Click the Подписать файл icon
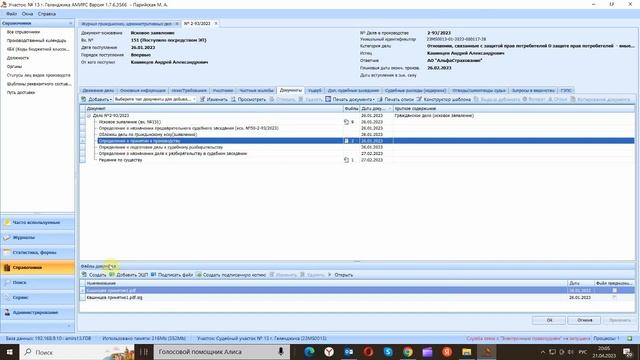 (153, 275)
